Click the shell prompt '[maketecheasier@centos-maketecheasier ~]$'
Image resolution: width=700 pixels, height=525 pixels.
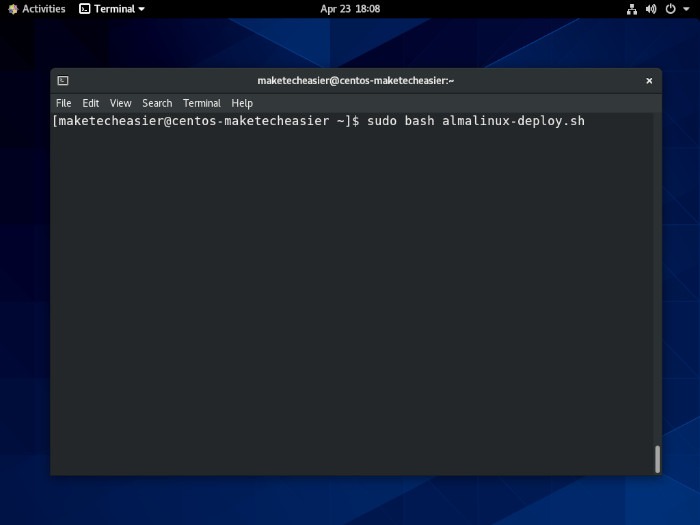coord(206,121)
